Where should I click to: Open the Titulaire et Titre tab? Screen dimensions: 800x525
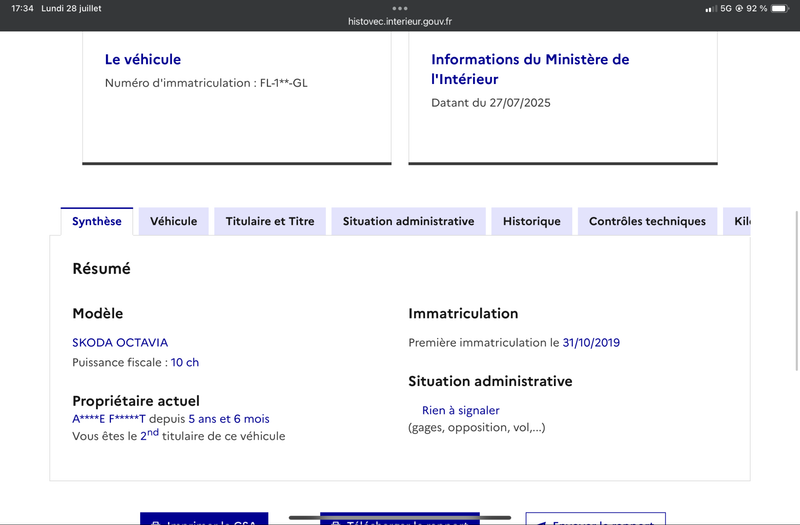(270, 221)
